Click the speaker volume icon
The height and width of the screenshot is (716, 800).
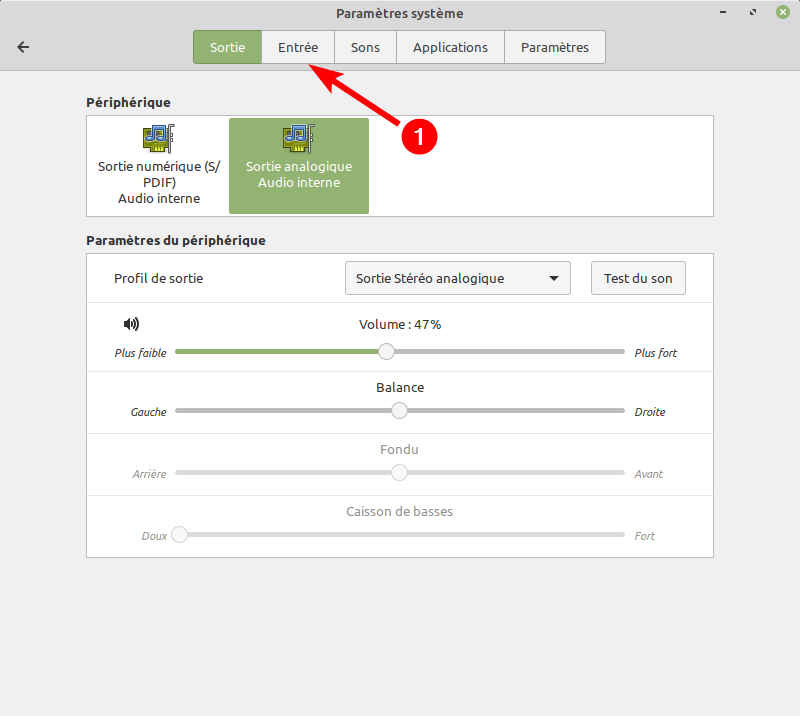tap(131, 324)
